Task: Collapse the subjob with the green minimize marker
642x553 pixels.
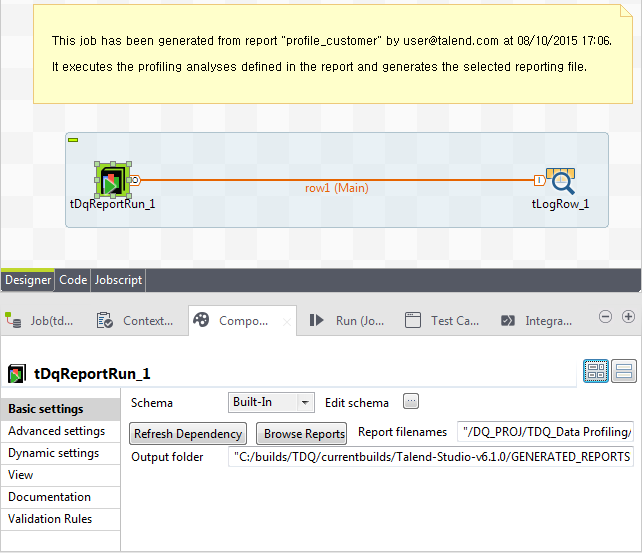Action: pyautogui.click(x=73, y=140)
